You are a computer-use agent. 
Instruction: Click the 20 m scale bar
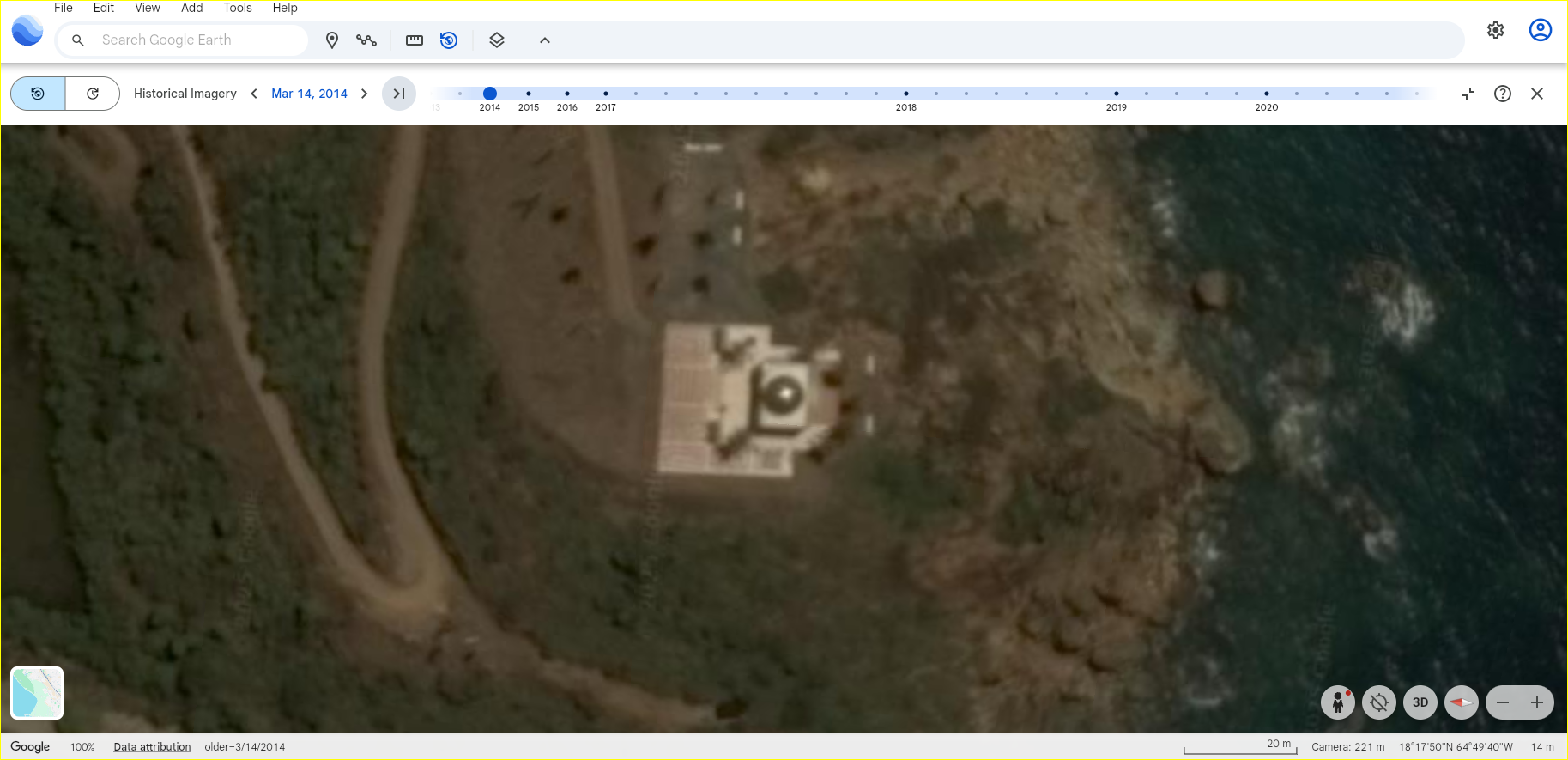1240,747
